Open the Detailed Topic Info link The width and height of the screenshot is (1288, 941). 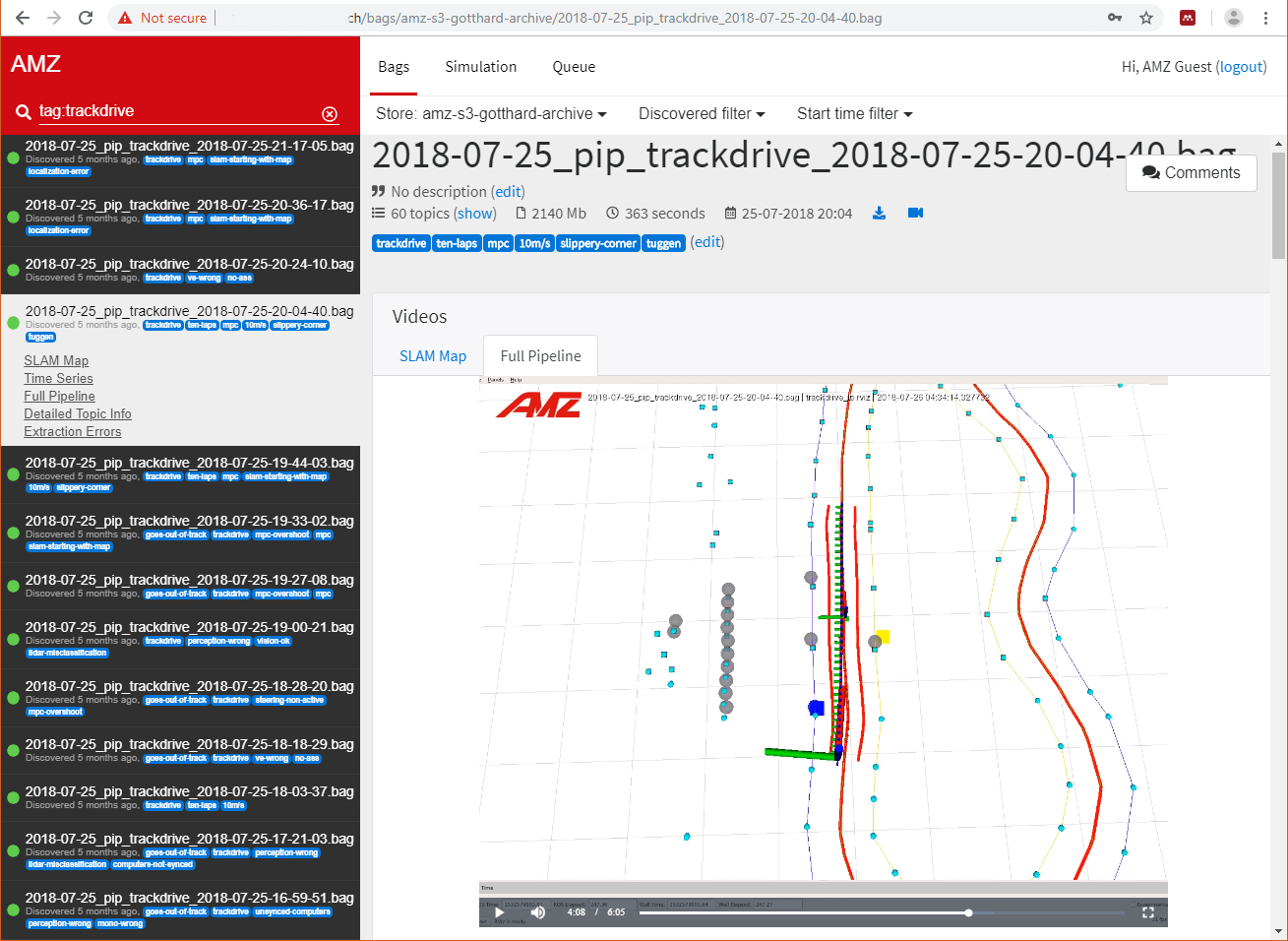(78, 414)
